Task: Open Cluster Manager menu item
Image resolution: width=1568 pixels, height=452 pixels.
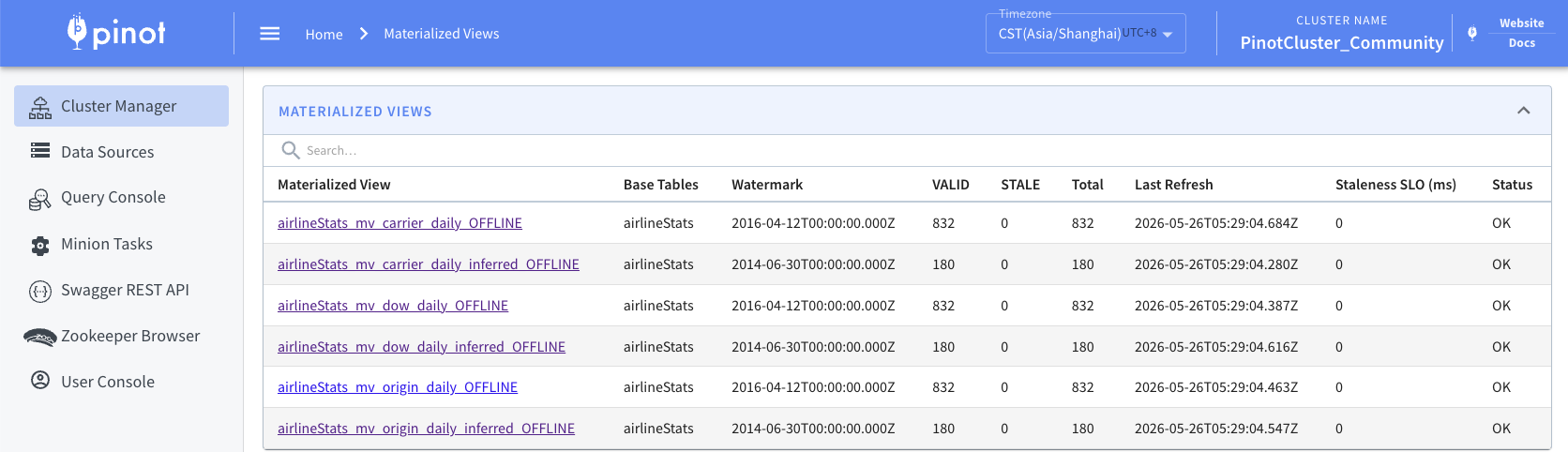Action: click(121, 106)
